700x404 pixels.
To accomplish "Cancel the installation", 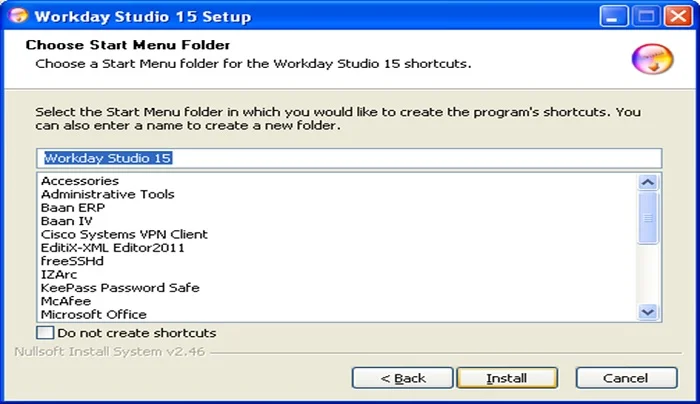I will click(x=626, y=378).
